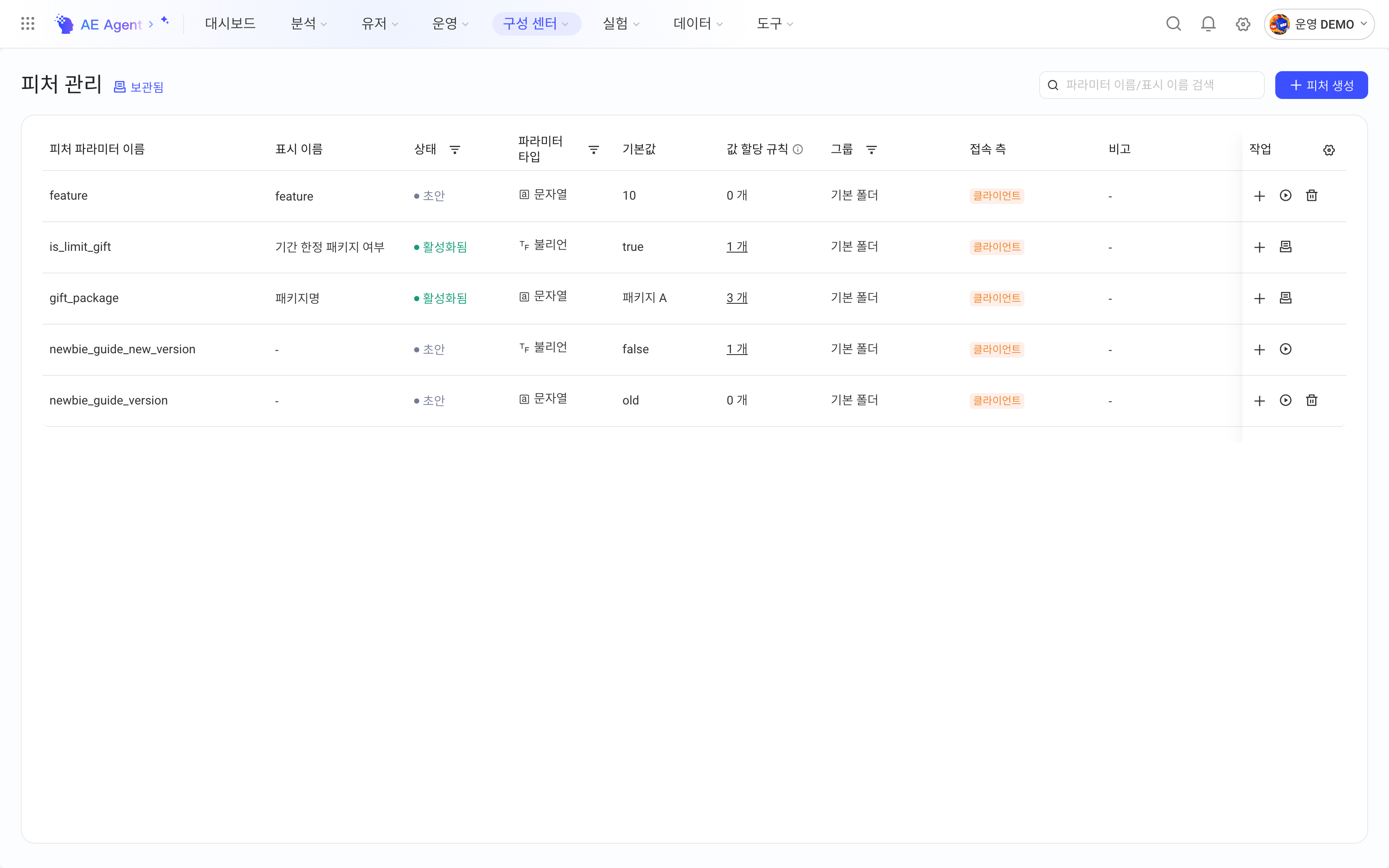Click the AI sparkle icon beside AE Agent
The image size is (1389, 868).
tap(165, 21)
